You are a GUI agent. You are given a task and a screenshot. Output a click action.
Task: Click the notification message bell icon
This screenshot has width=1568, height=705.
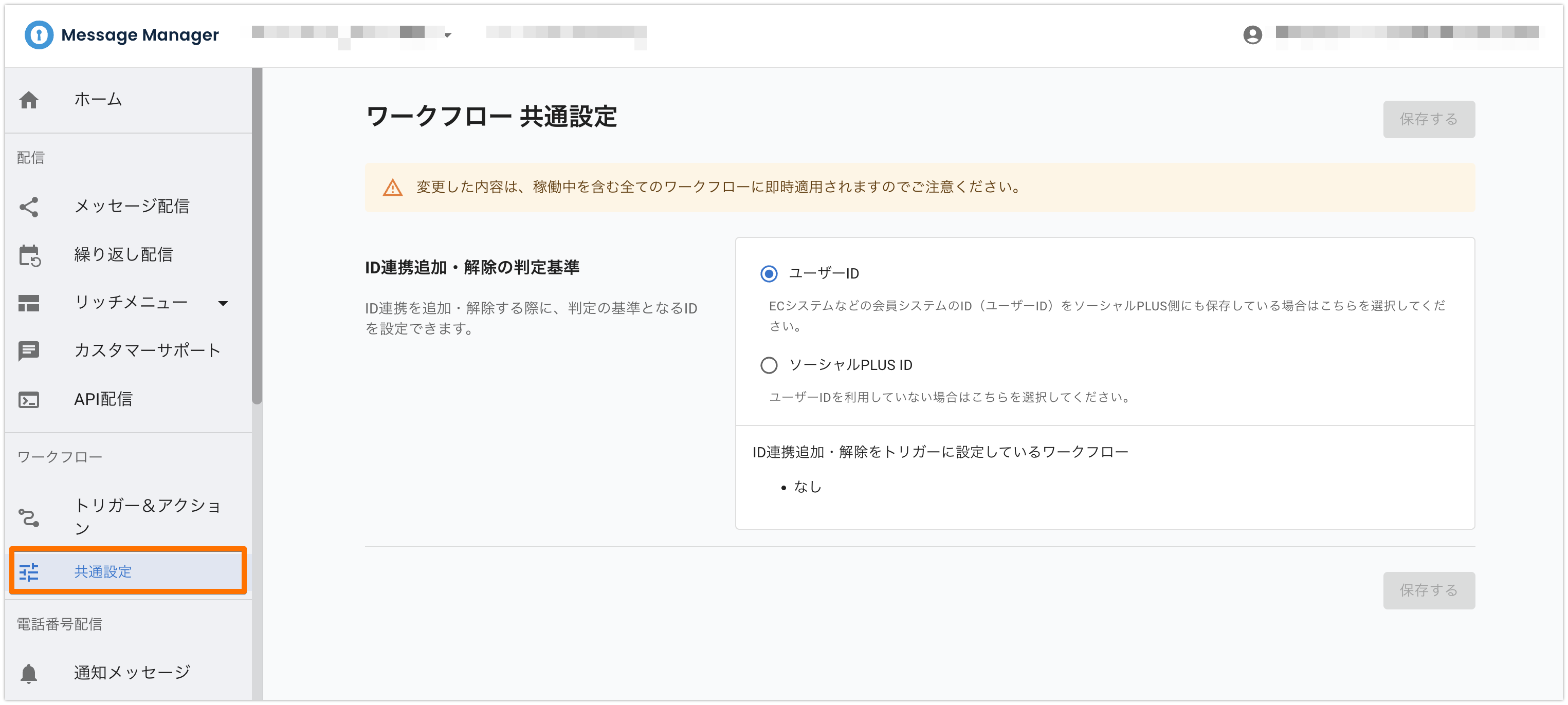coord(29,673)
